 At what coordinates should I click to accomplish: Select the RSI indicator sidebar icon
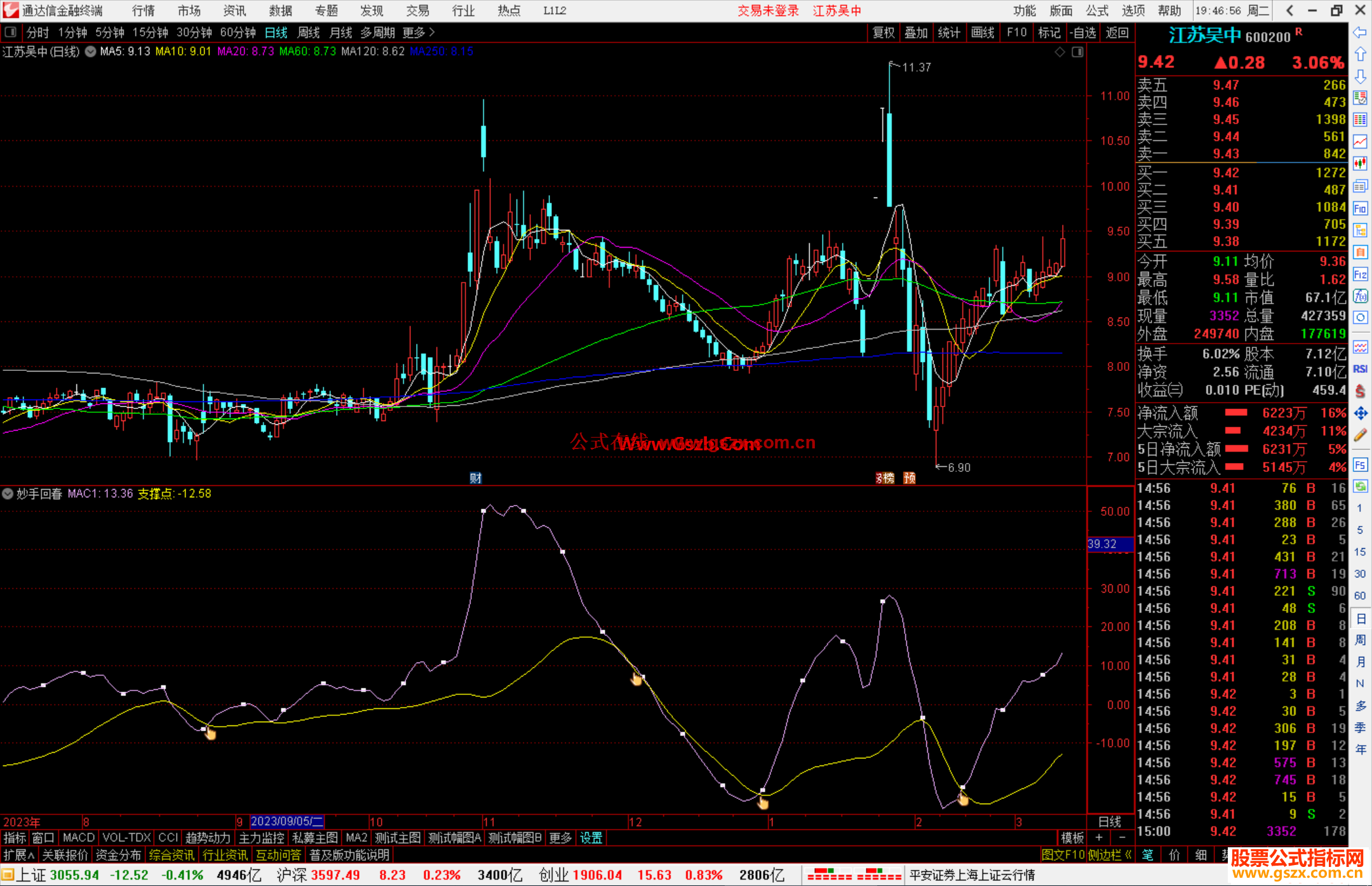coord(1360,369)
